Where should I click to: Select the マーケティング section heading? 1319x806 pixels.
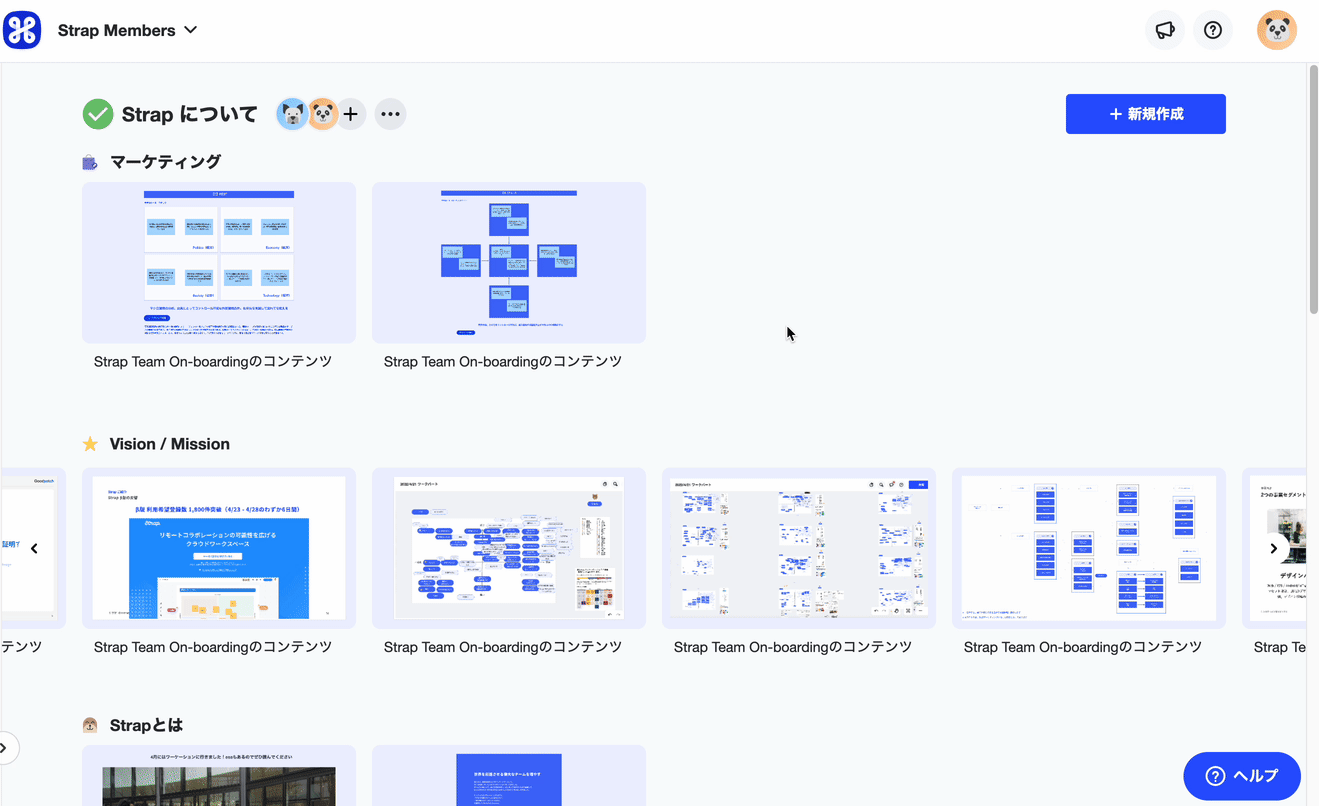166,162
